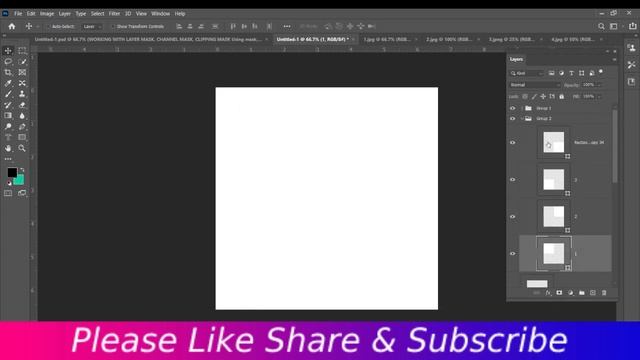This screenshot has height=360, width=640.
Task: Select the Lasso tool
Action: [8, 62]
